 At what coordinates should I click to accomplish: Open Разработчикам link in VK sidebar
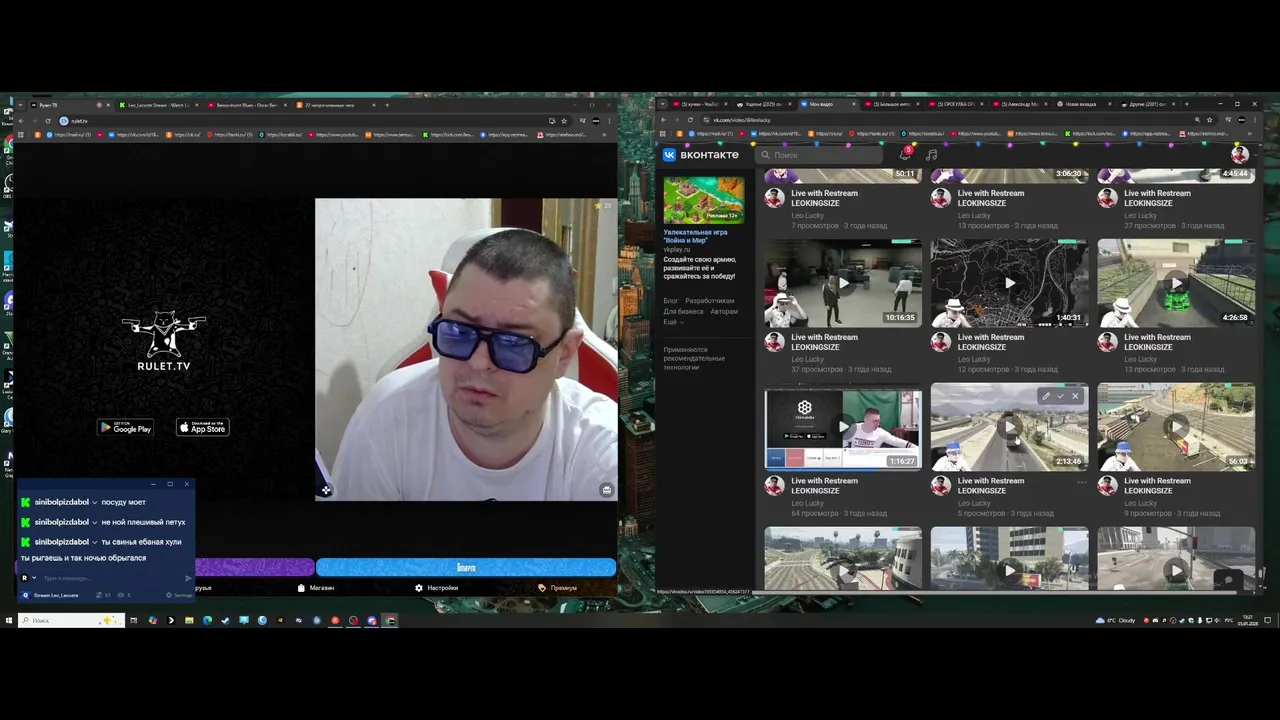coord(710,301)
